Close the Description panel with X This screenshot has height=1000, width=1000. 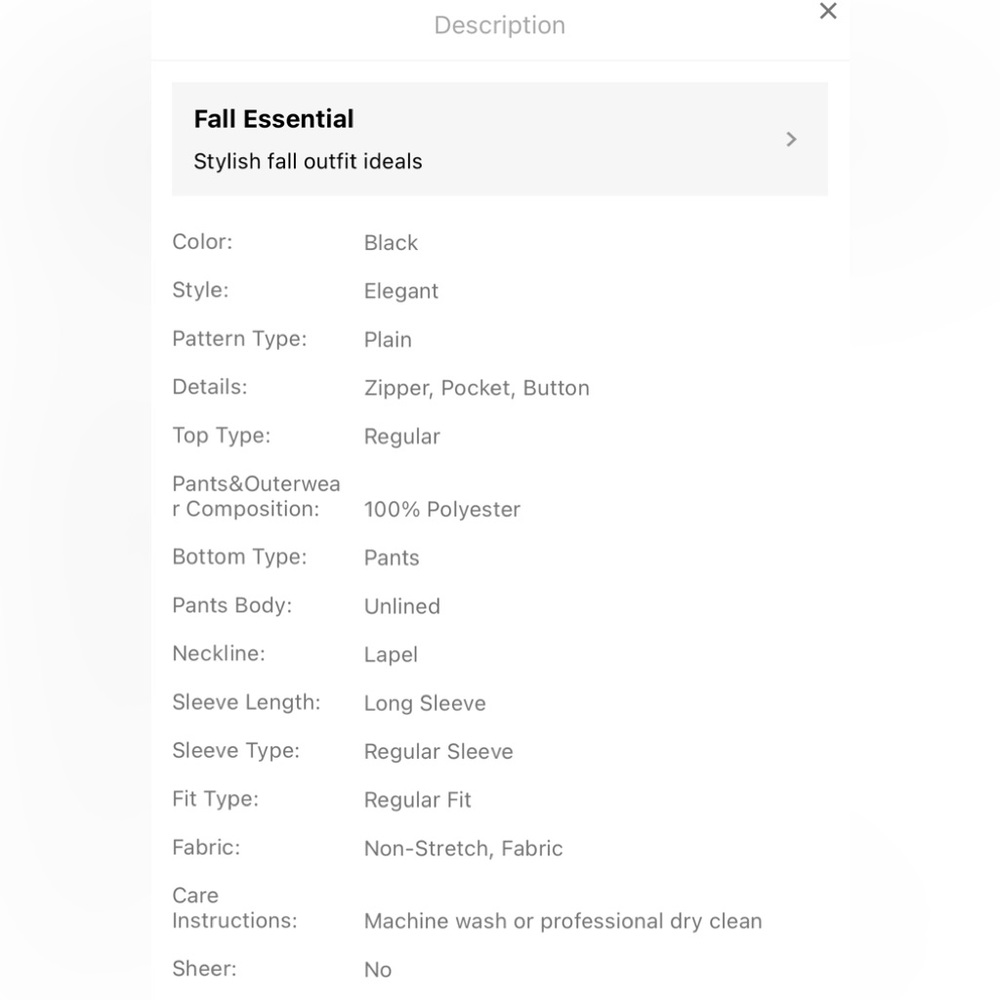(x=828, y=12)
